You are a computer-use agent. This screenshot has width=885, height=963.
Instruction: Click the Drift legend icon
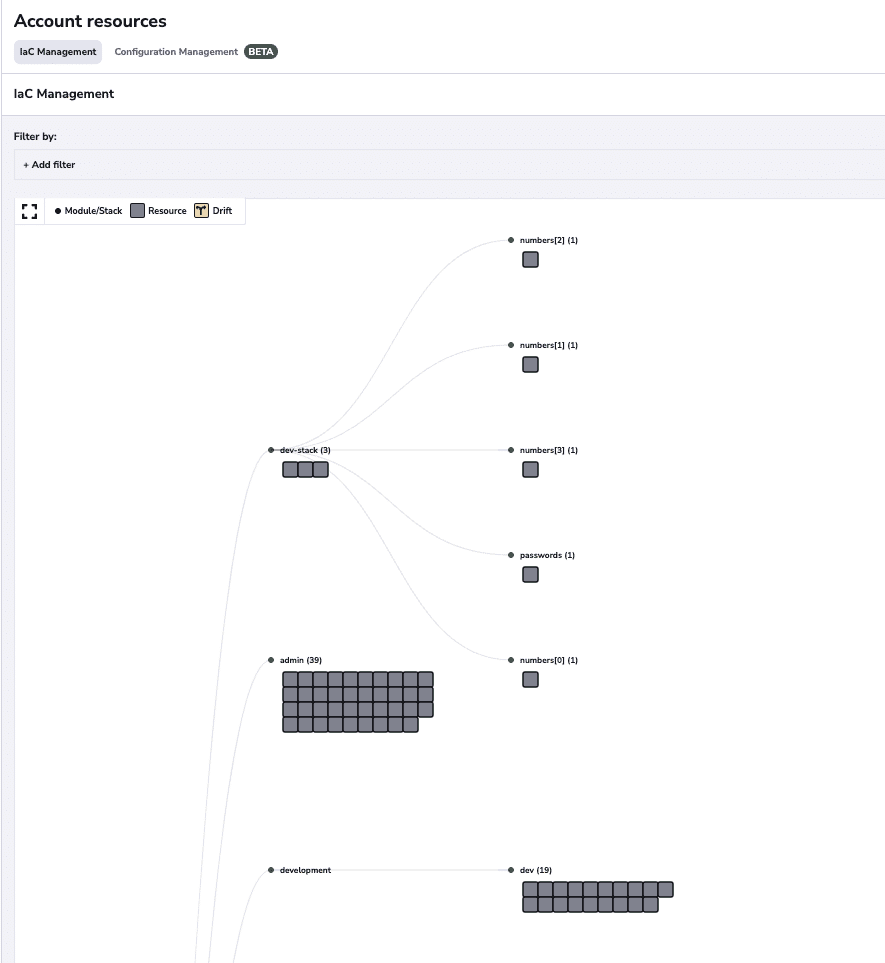tap(201, 211)
